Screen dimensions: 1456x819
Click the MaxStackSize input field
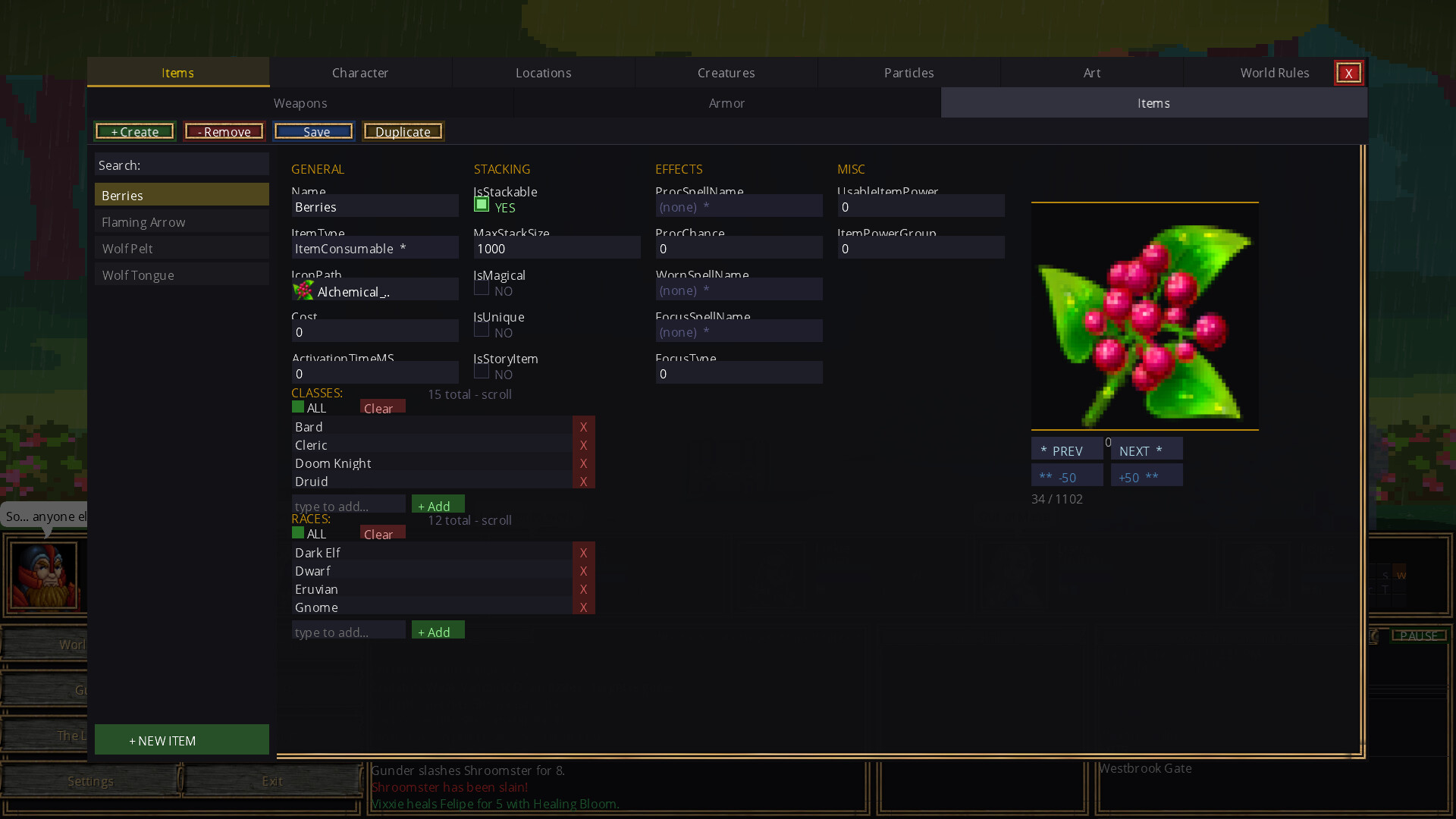click(557, 248)
